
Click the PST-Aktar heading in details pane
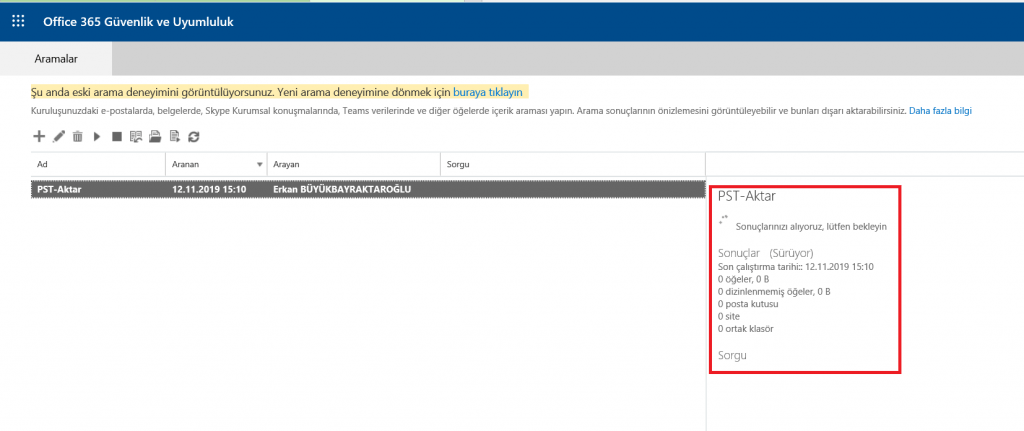(746, 196)
